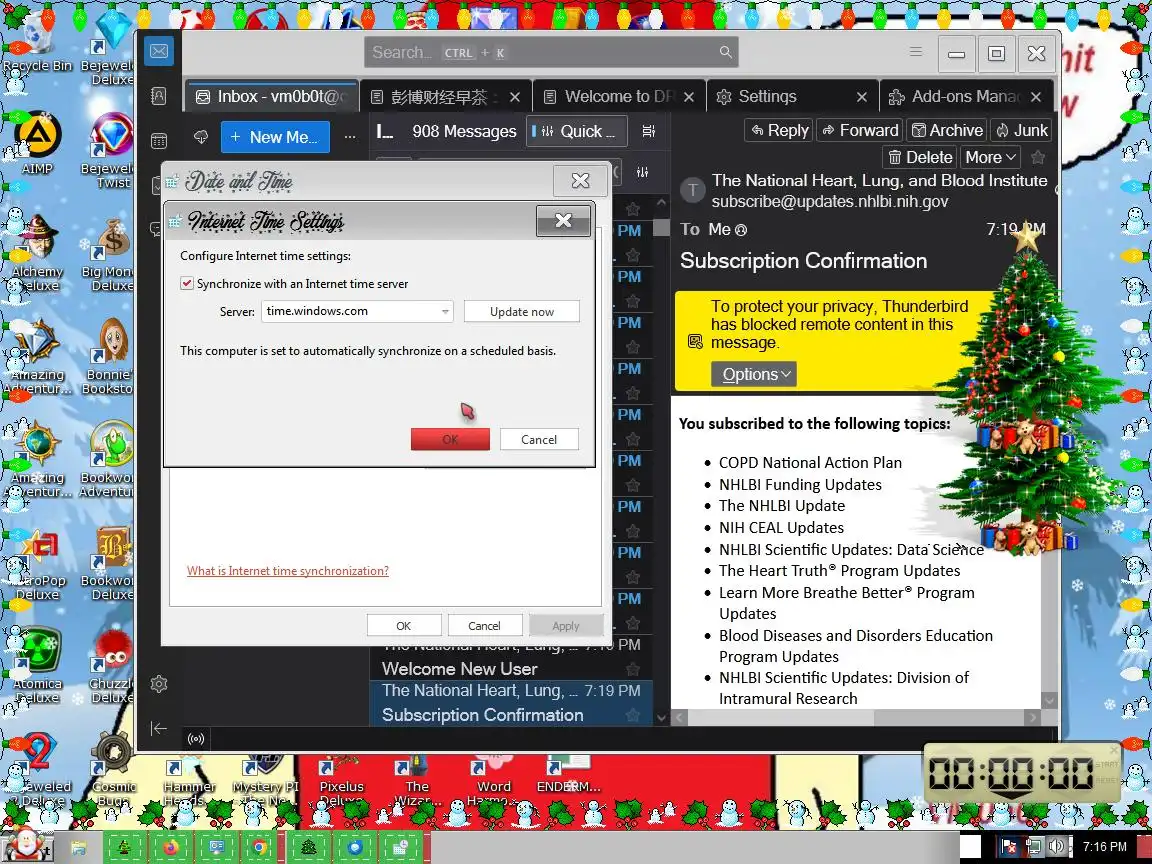Open Firefox from the taskbar
The width and height of the screenshot is (1152, 864).
171,847
